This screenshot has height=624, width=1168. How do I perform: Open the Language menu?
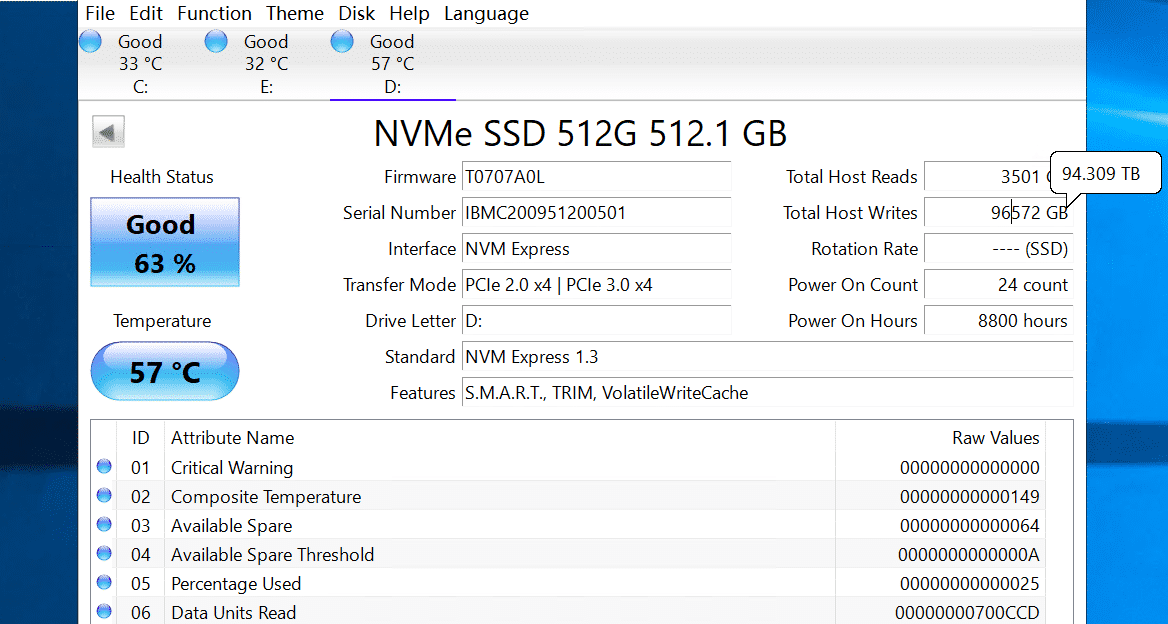coord(486,13)
